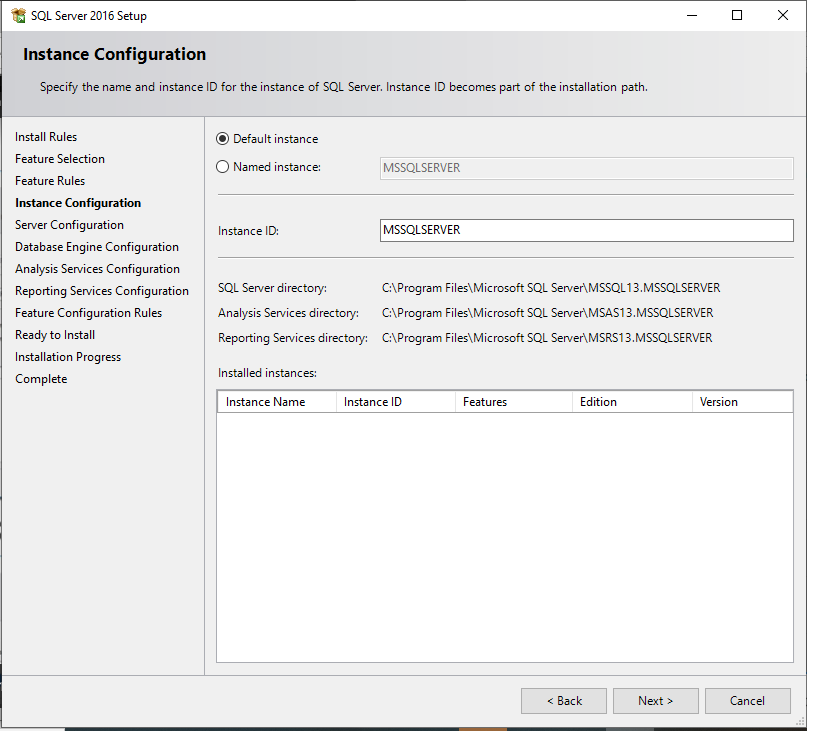This screenshot has height=731, width=819.
Task: Open Reporting Services Configuration step
Action: 102,291
